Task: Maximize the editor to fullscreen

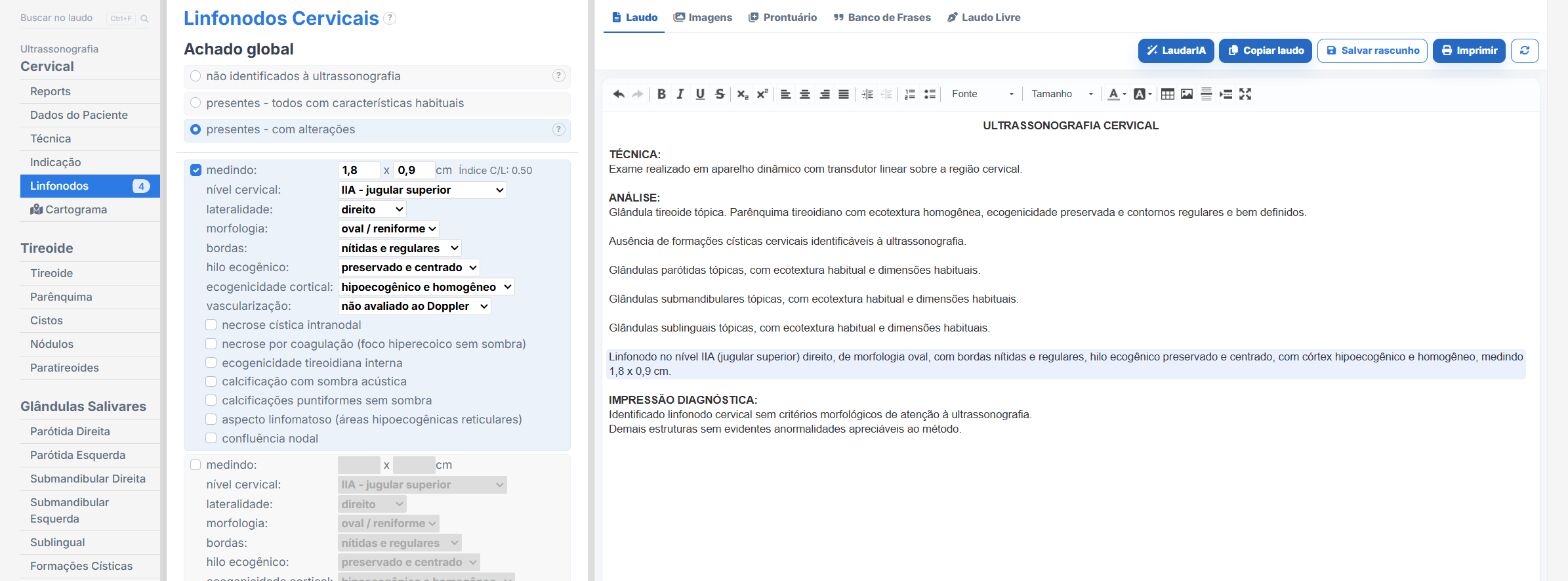Action: click(x=1245, y=94)
